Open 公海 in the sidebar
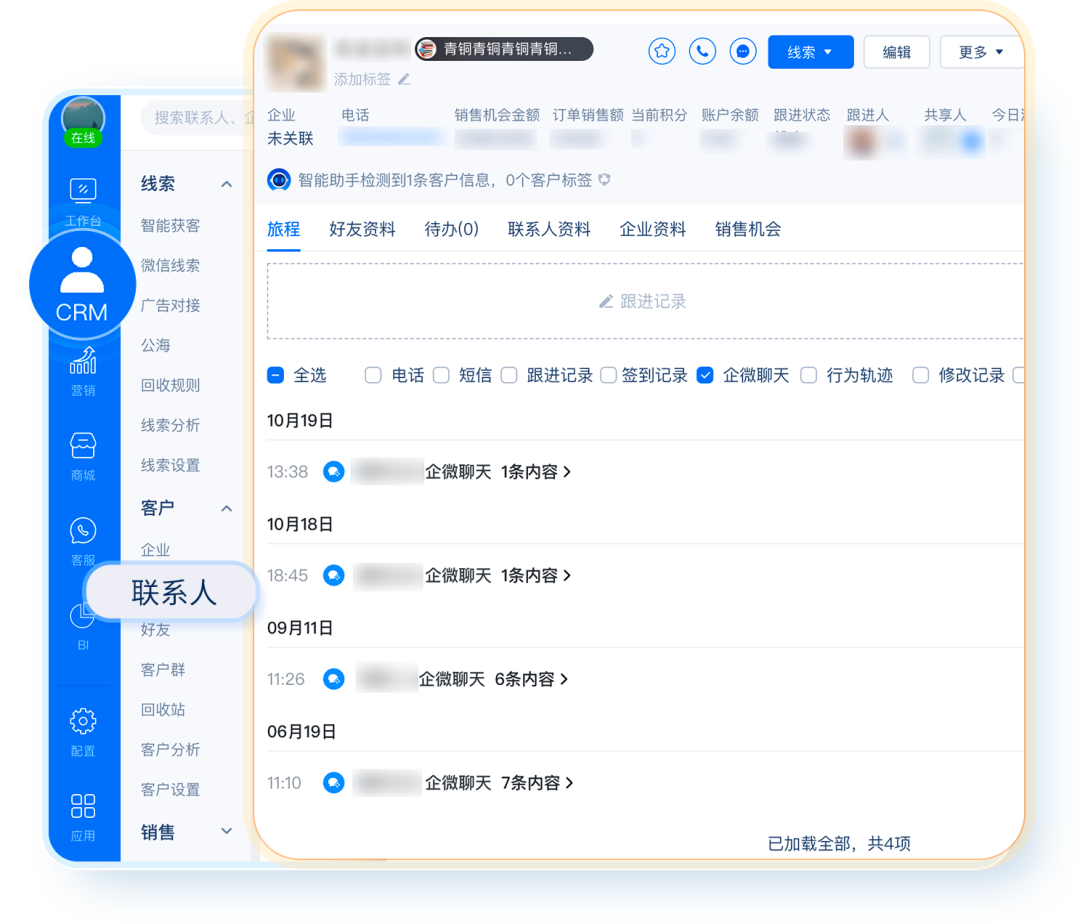This screenshot has width=1080, height=924. click(x=156, y=345)
